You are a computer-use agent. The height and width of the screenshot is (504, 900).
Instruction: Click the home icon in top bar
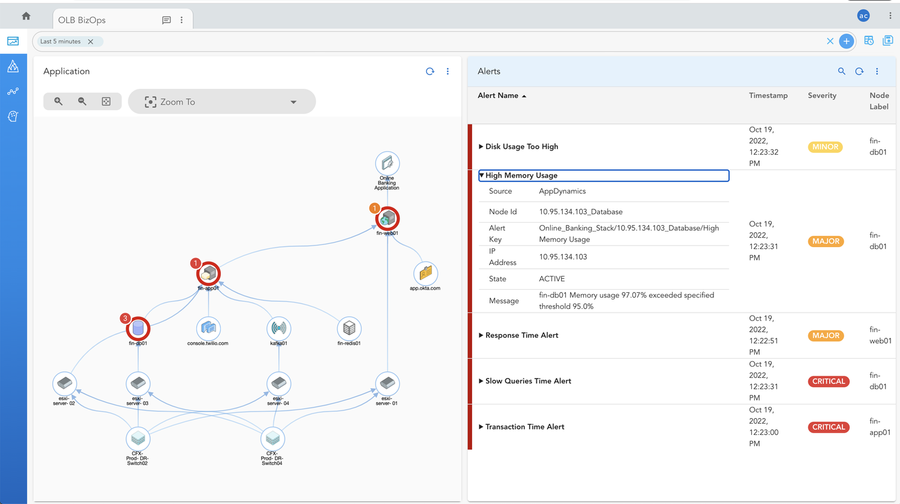26,16
